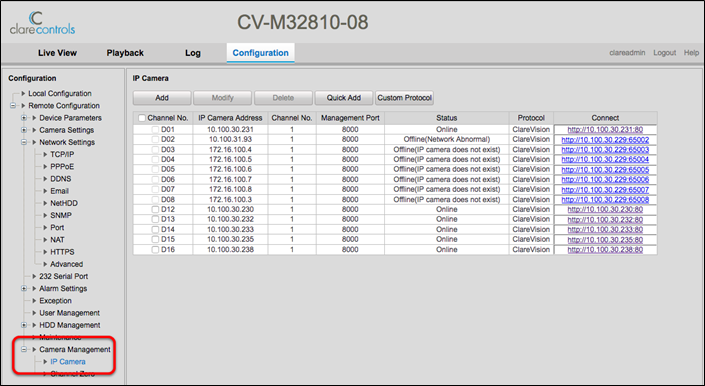Check the D12 camera checkbox
Viewport: 705px width, 386px height.
[x=155, y=209]
